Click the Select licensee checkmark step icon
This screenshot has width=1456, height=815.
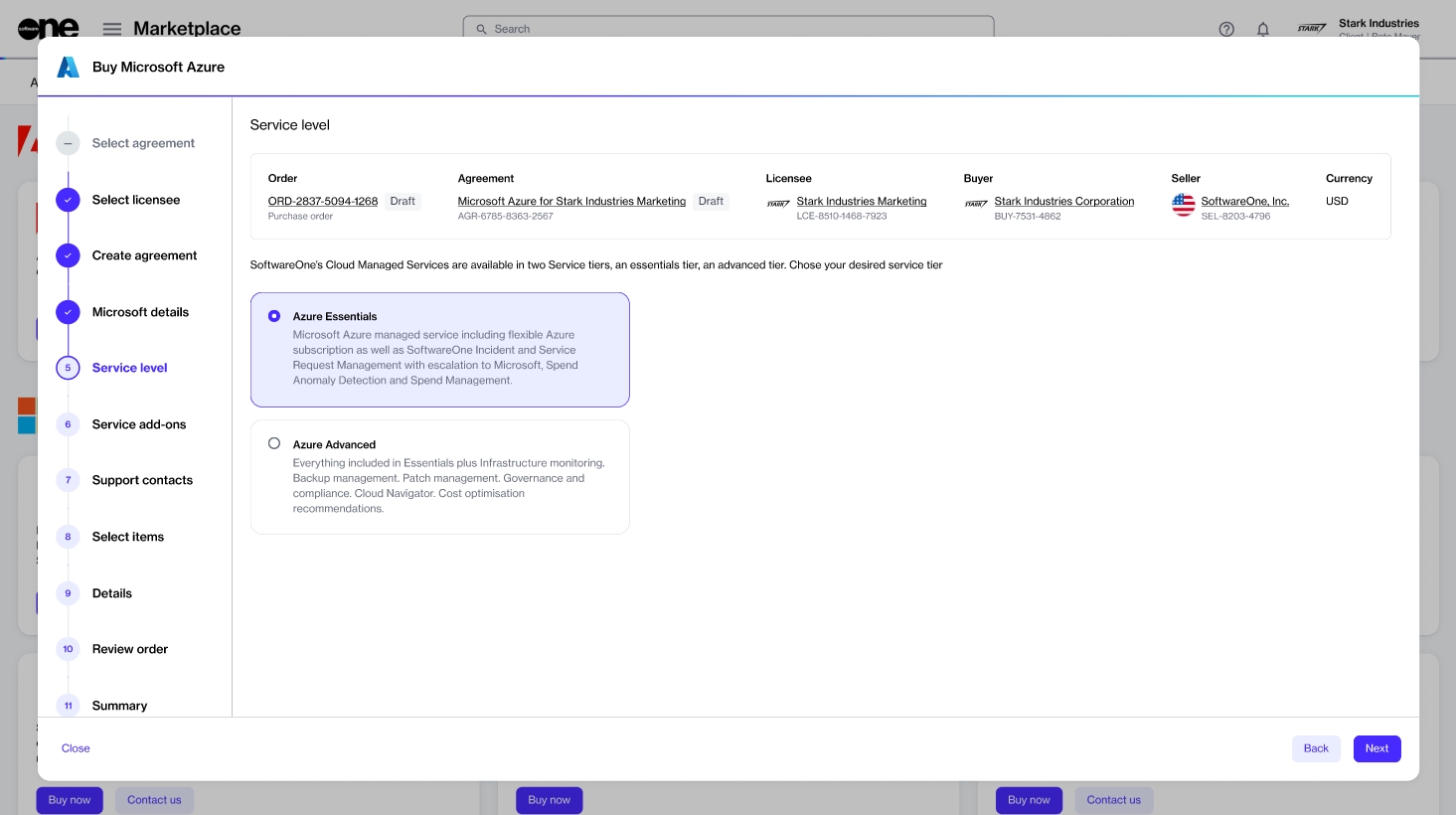pos(68,200)
